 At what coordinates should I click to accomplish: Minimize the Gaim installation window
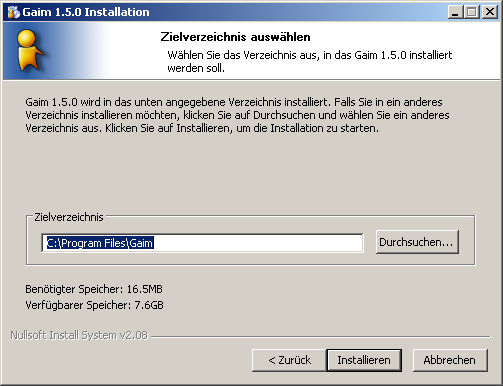click(x=455, y=12)
